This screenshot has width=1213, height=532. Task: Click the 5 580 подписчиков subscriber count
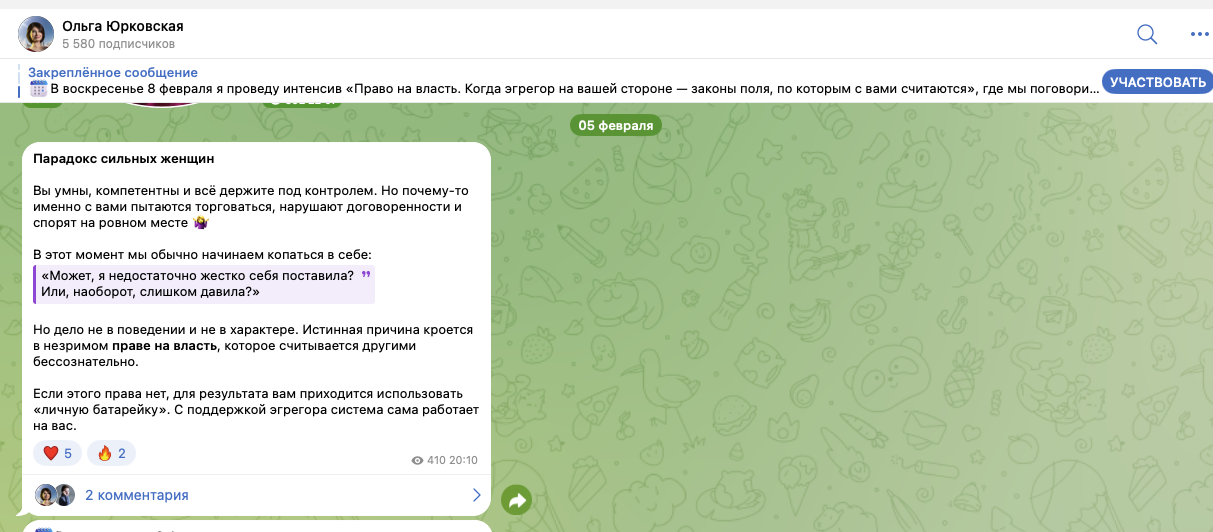pyautogui.click(x=118, y=44)
